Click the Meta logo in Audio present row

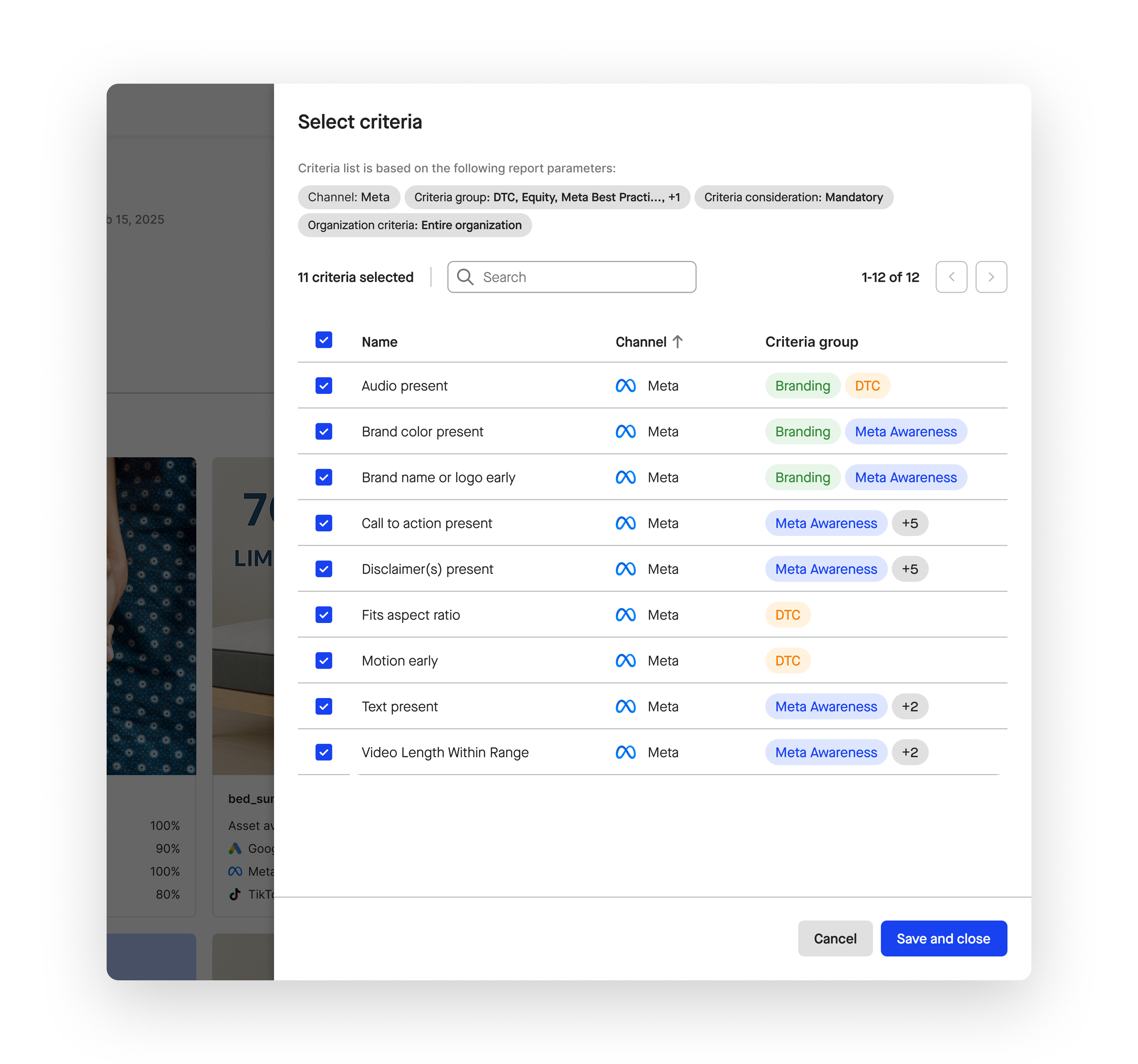625,386
